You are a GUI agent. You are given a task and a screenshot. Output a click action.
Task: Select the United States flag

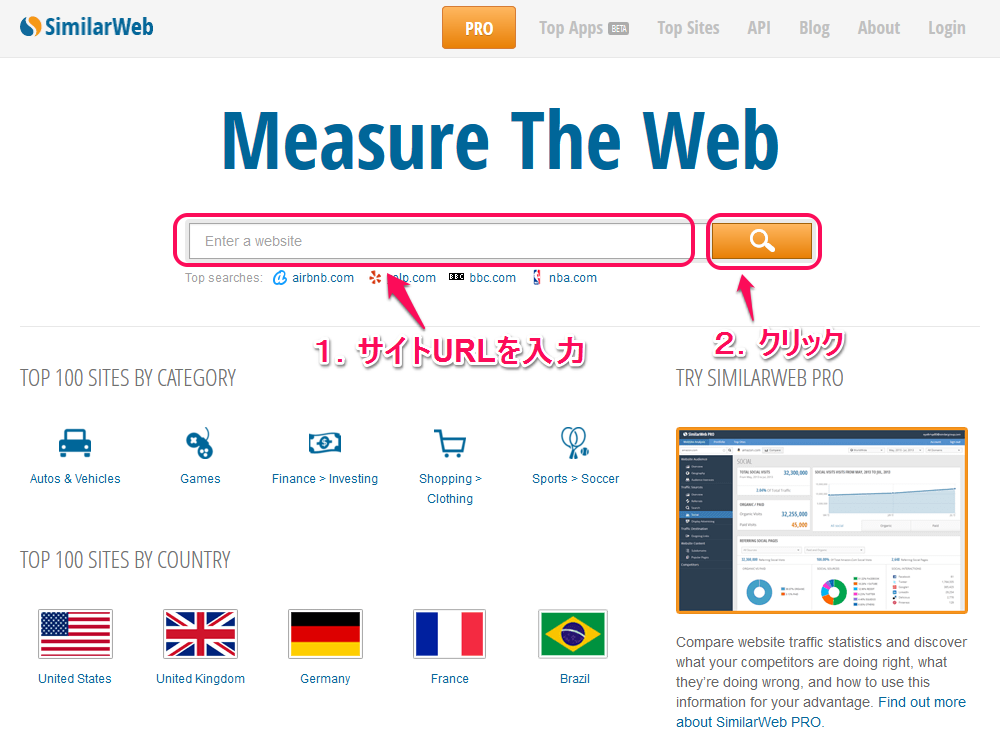pyautogui.click(x=75, y=634)
